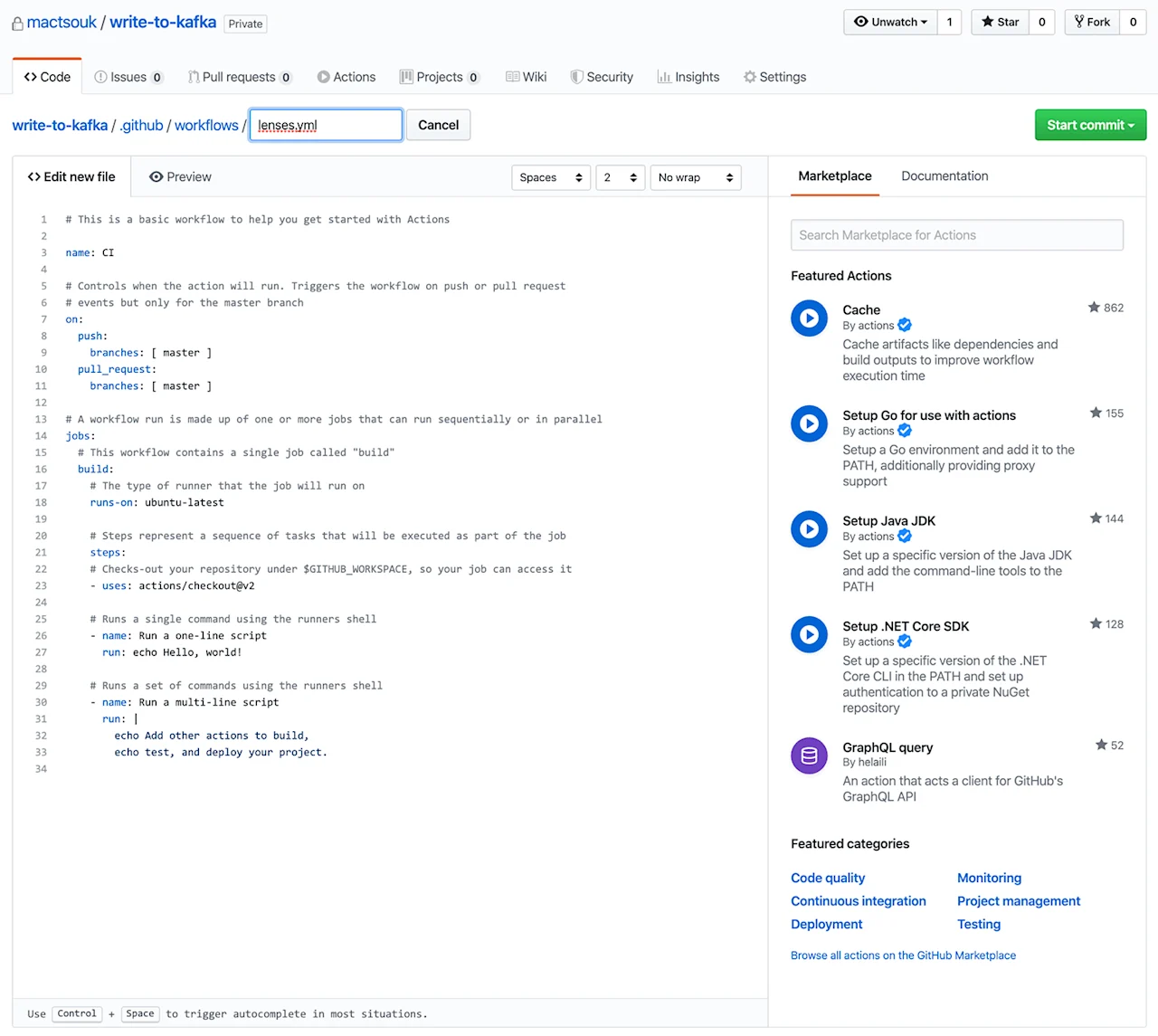Open the Documentation tab
Image resolution: width=1158 pixels, height=1036 pixels.
tap(944, 176)
